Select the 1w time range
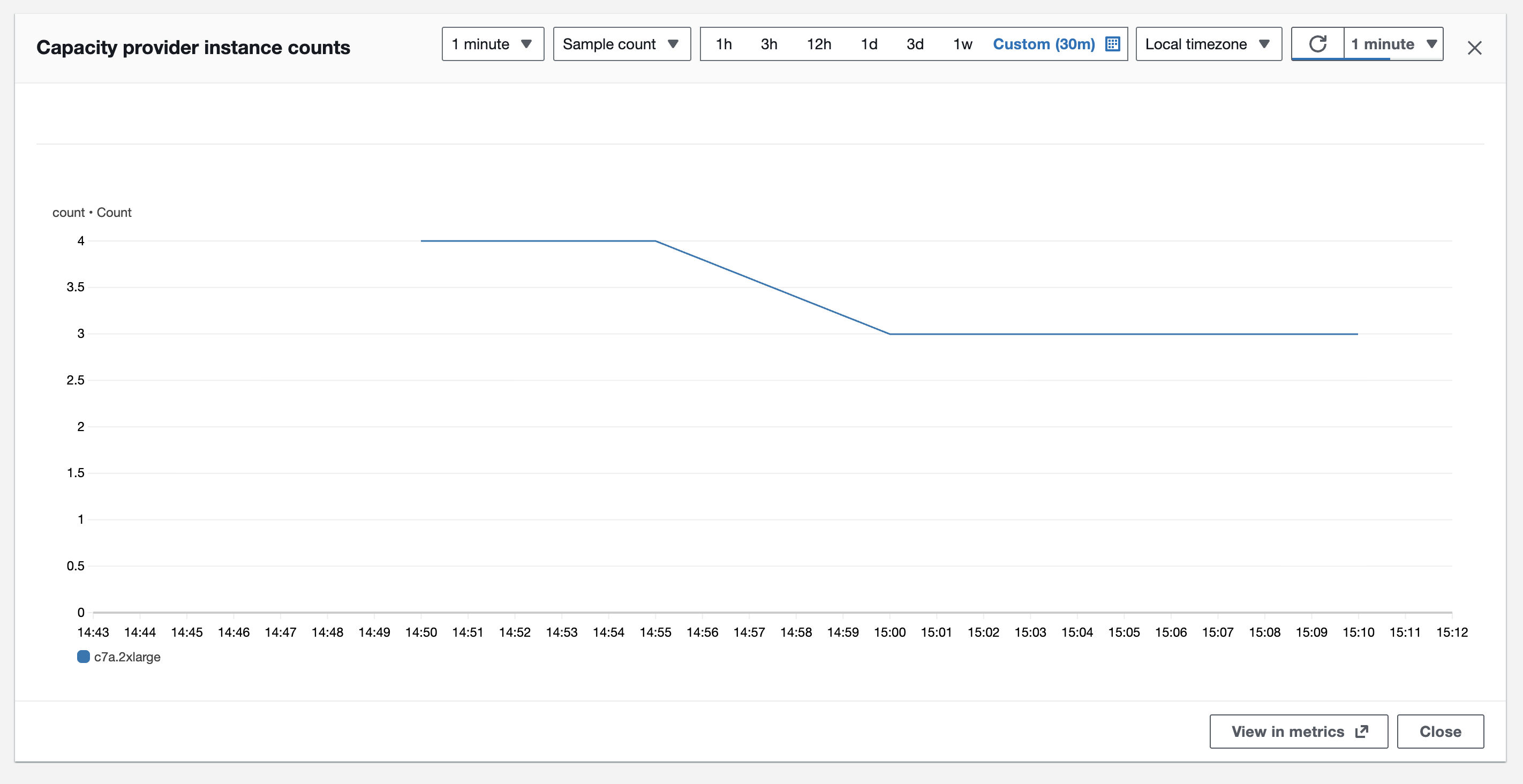Viewport: 1523px width, 784px height. tap(962, 44)
